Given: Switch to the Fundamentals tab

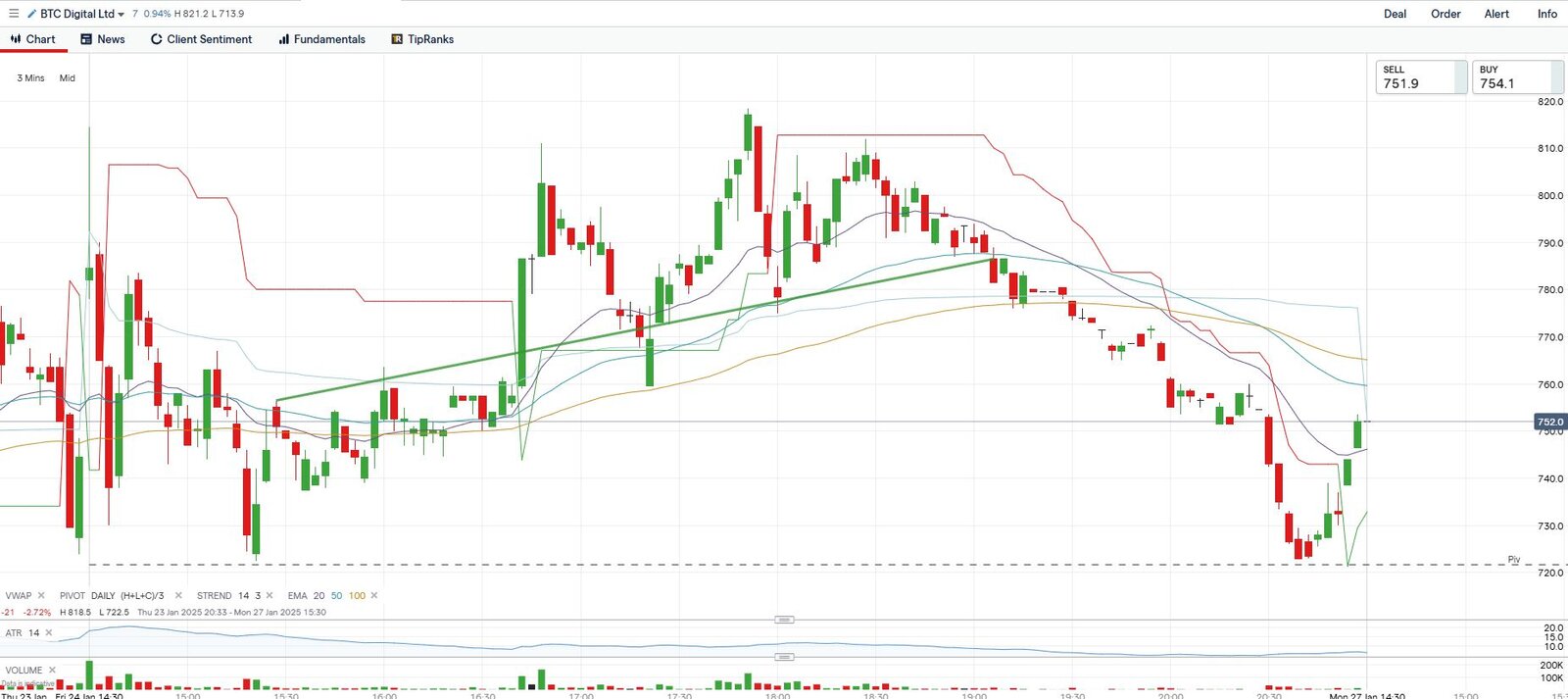Looking at the screenshot, I should (321, 39).
